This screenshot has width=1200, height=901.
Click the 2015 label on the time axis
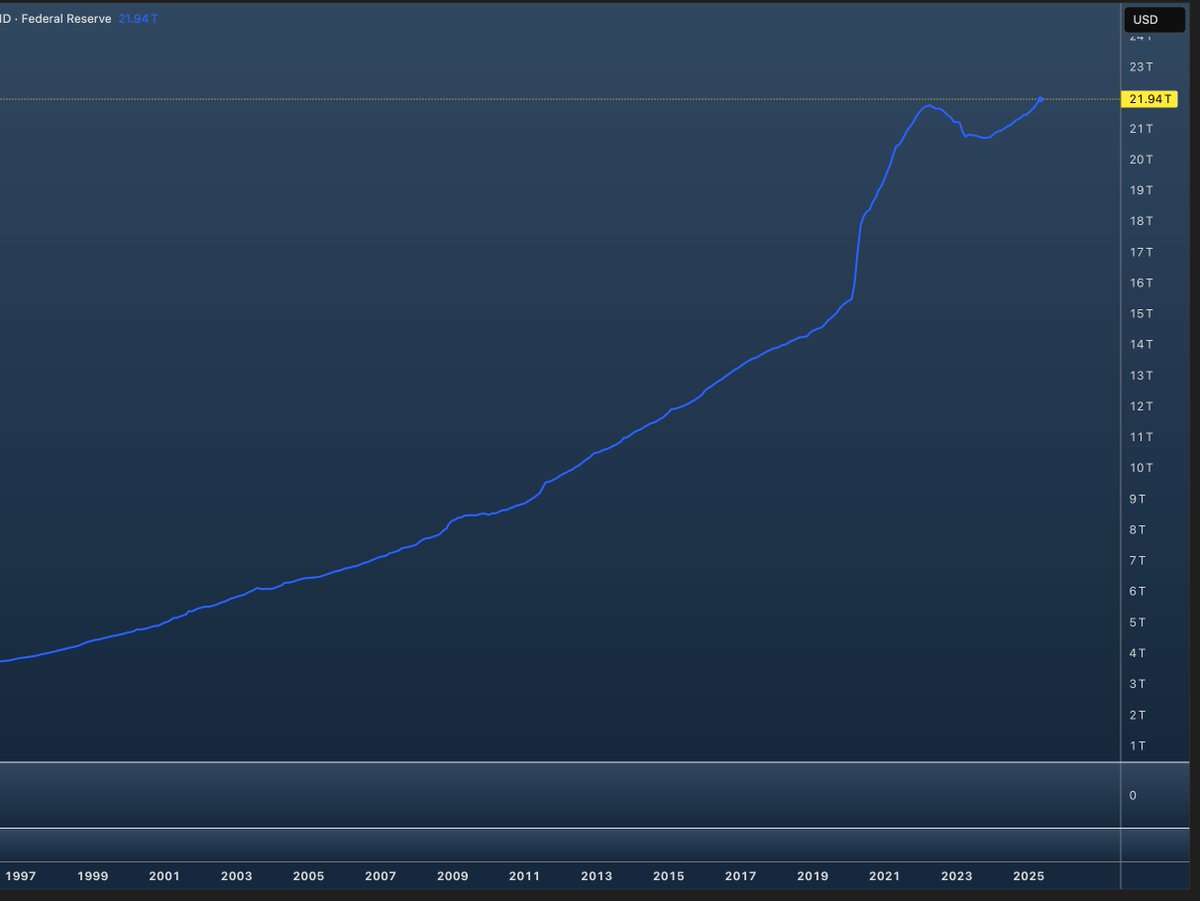pyautogui.click(x=669, y=876)
